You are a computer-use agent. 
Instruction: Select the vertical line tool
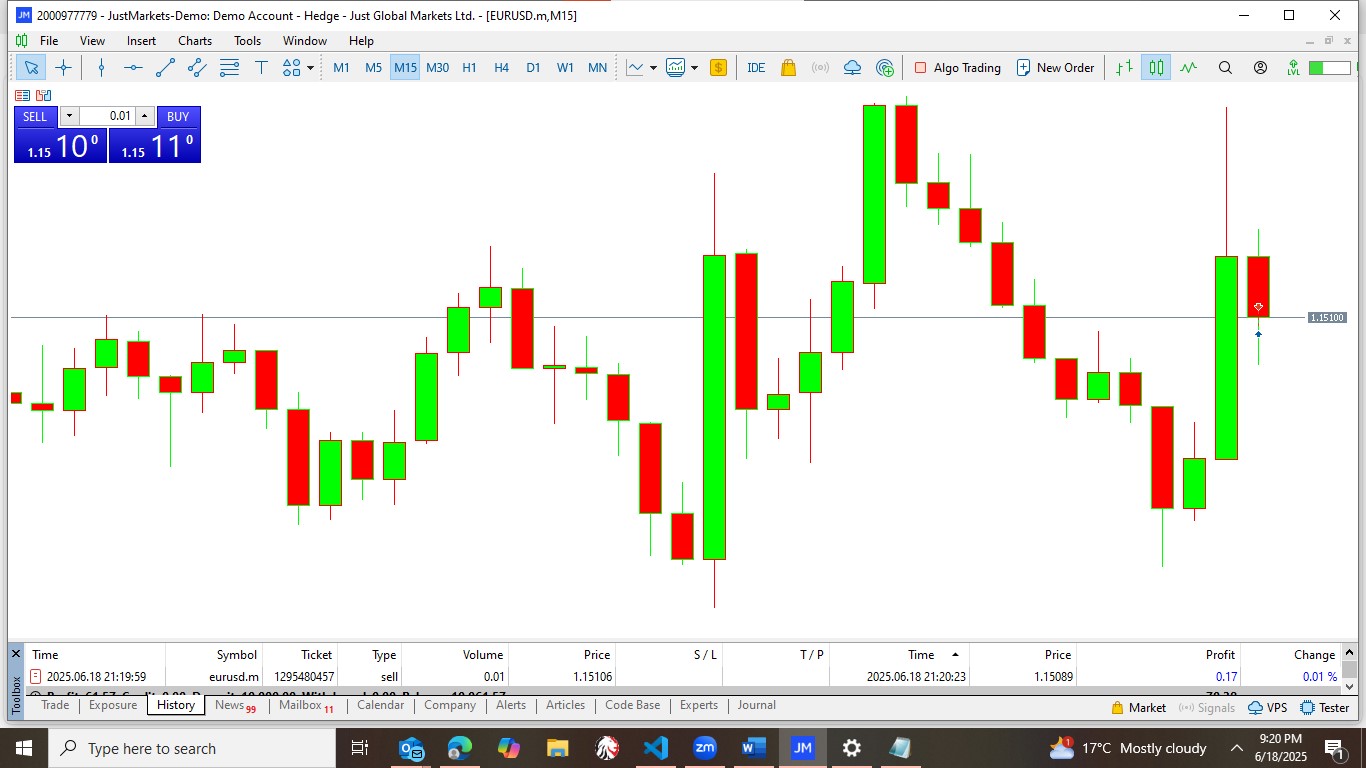[101, 68]
